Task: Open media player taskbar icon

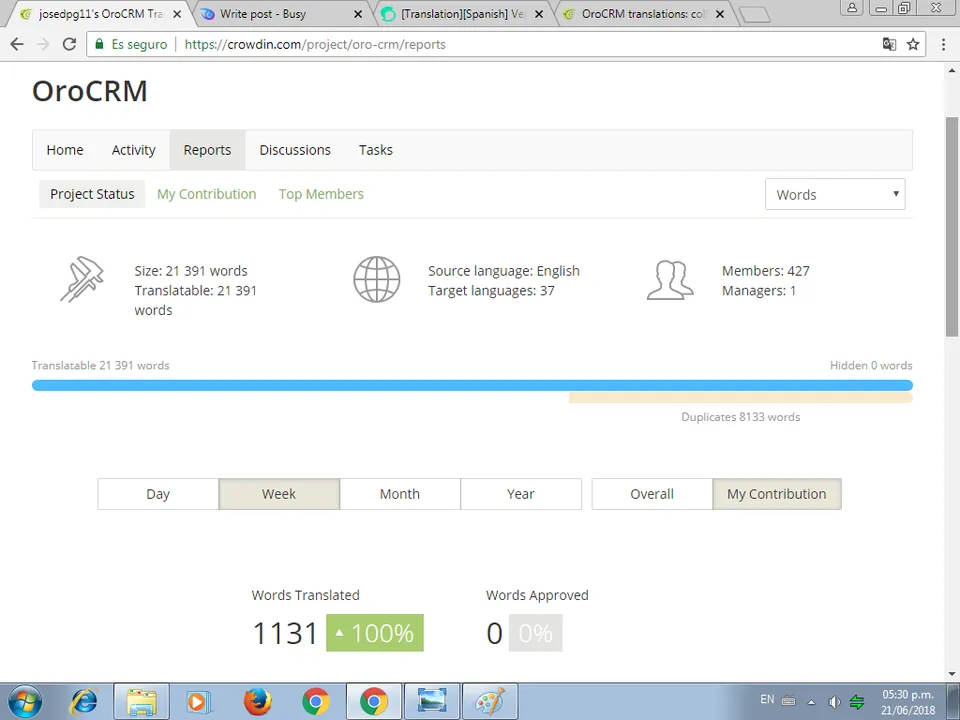Action: tap(198, 702)
